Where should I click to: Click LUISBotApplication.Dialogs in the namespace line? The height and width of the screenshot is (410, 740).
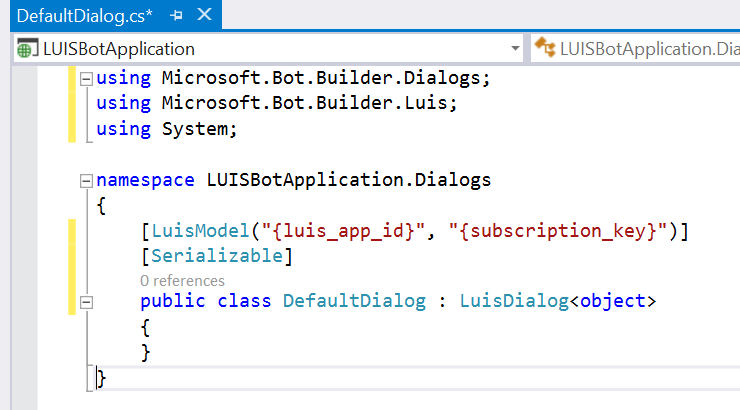point(349,180)
